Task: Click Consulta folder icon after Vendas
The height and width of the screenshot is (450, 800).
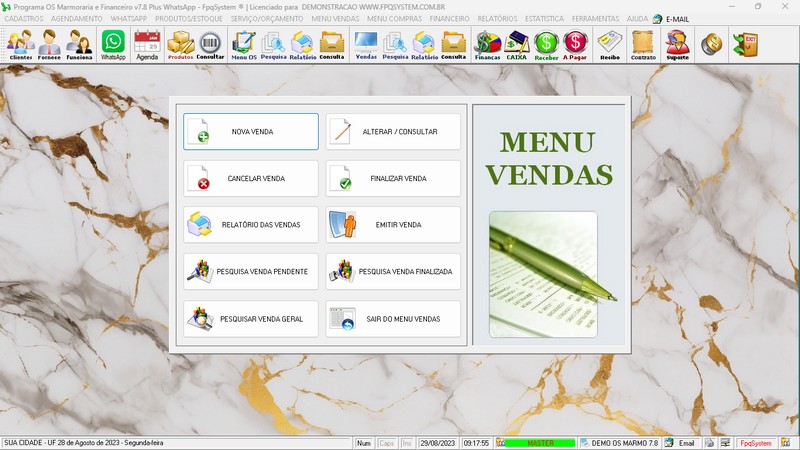Action: click(x=454, y=45)
